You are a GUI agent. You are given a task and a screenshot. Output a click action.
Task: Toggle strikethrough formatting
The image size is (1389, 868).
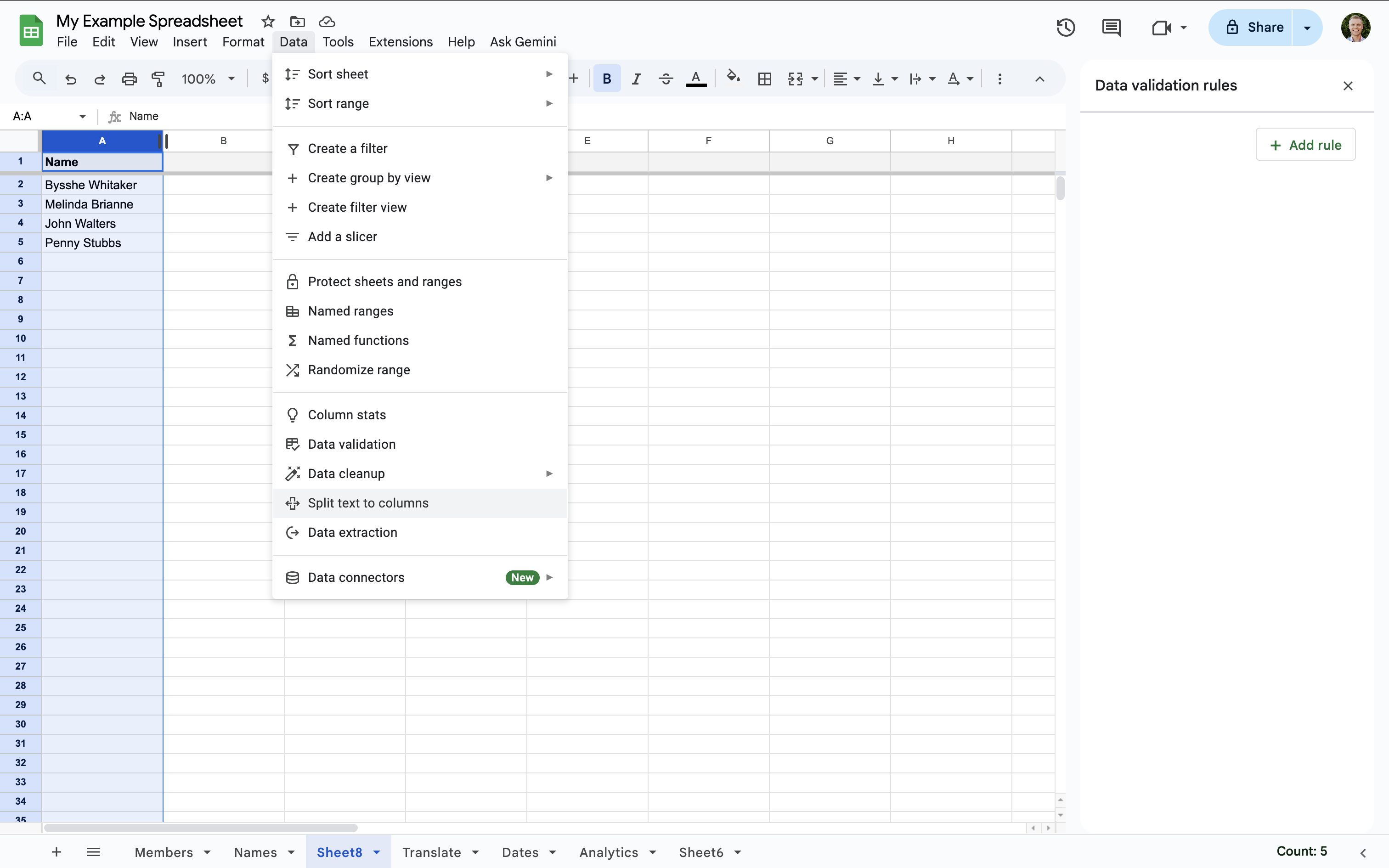pyautogui.click(x=665, y=79)
